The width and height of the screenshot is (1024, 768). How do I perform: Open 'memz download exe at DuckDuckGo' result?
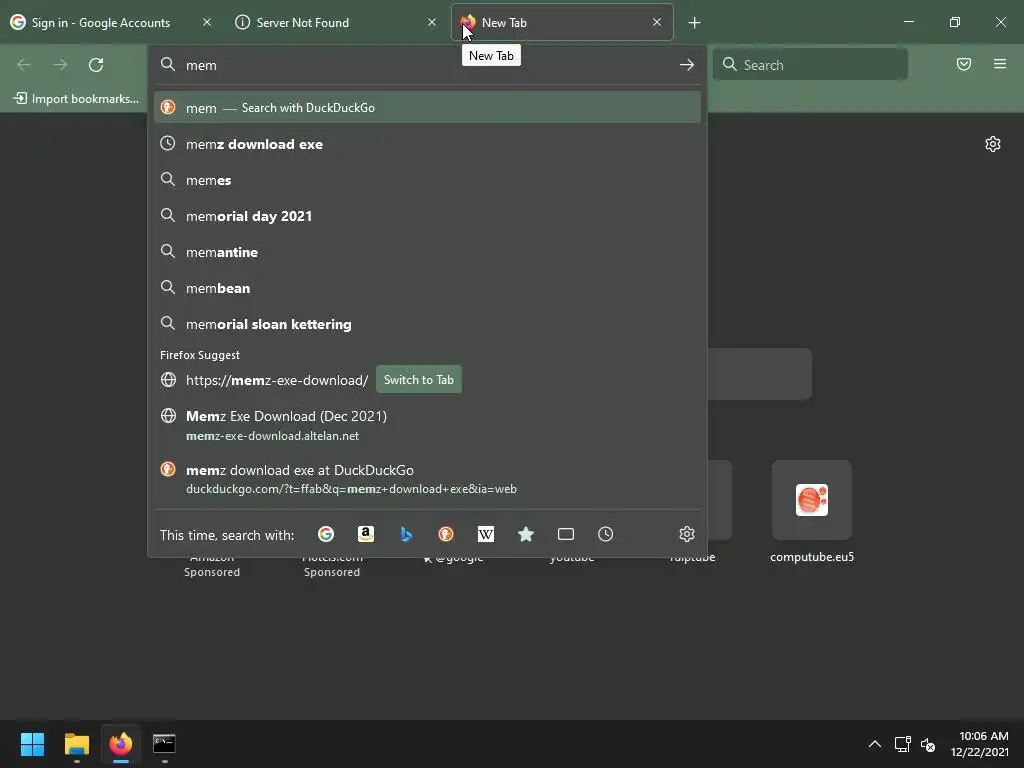(427, 479)
